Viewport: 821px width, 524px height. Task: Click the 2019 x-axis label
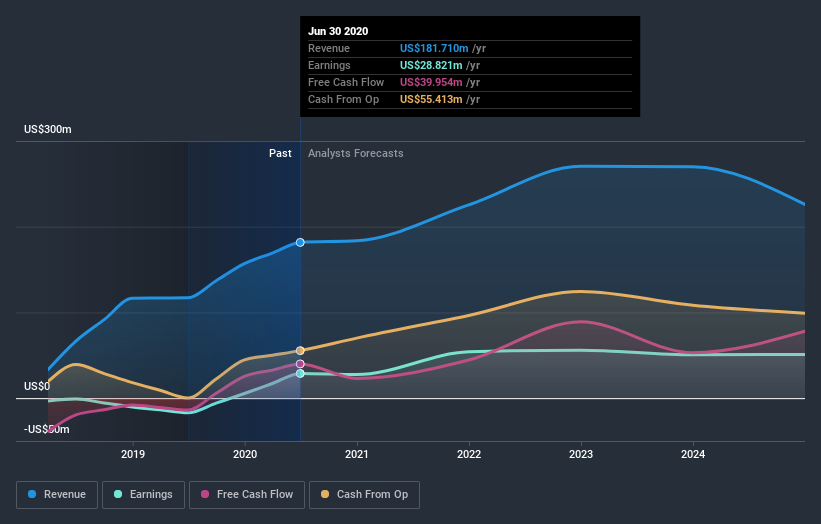coord(133,454)
